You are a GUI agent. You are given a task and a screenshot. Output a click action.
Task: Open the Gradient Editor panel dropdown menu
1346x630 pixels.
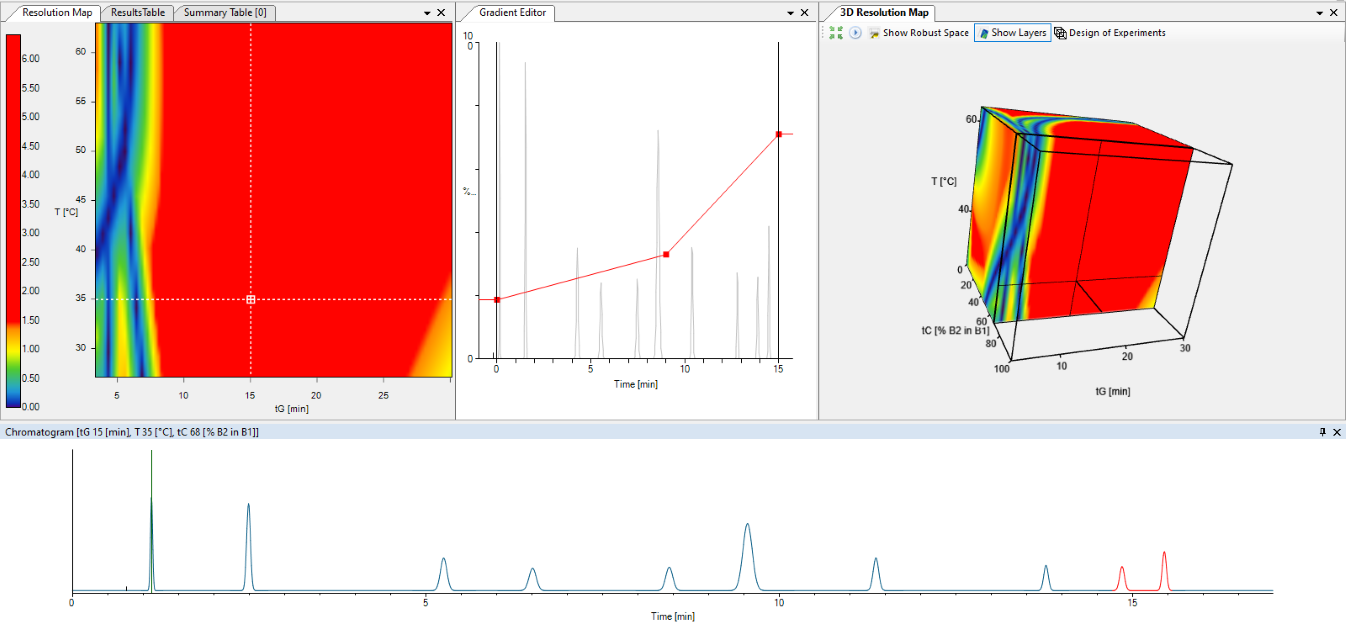789,12
